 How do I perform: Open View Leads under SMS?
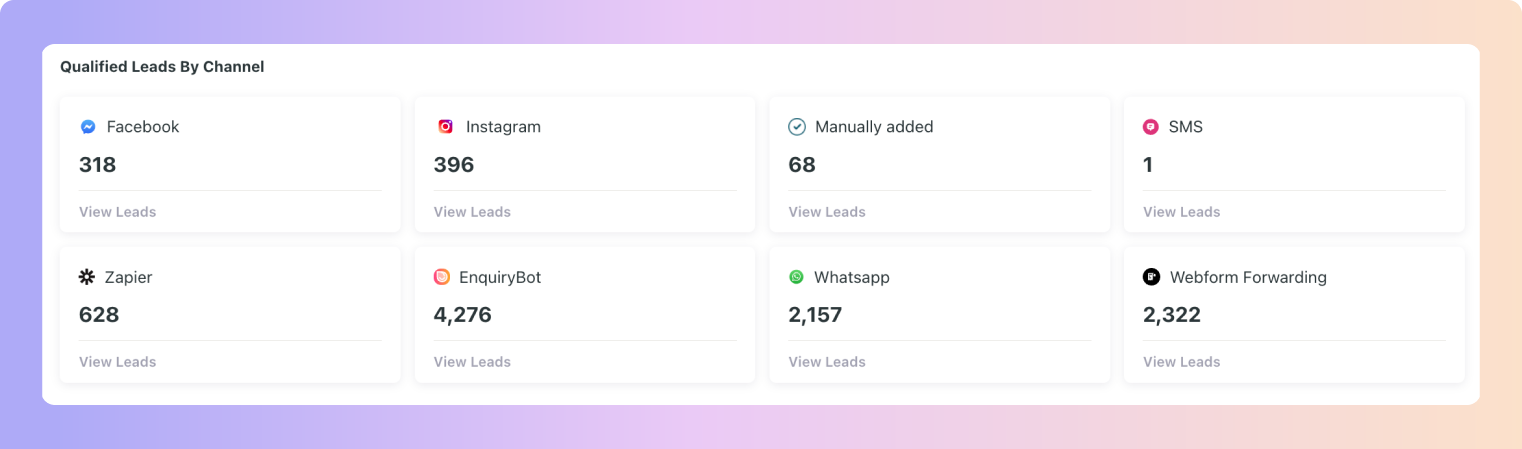(1182, 212)
